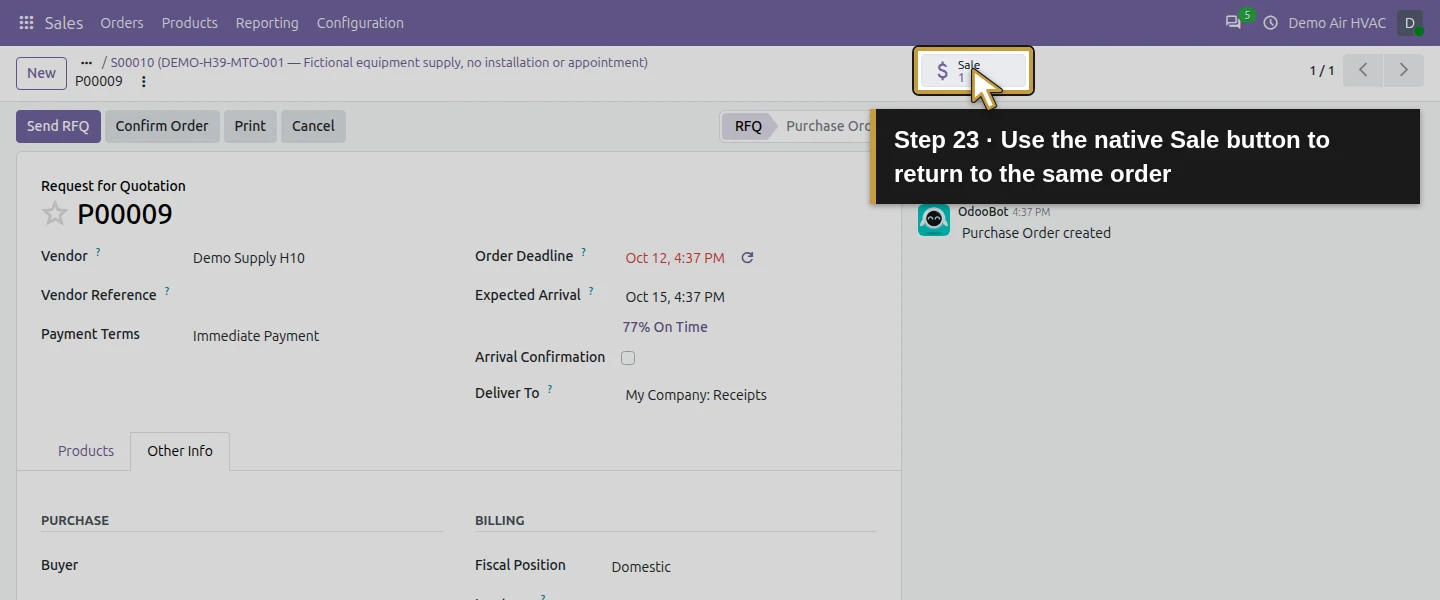Open the Reporting menu
The image size is (1440, 600).
point(267,22)
